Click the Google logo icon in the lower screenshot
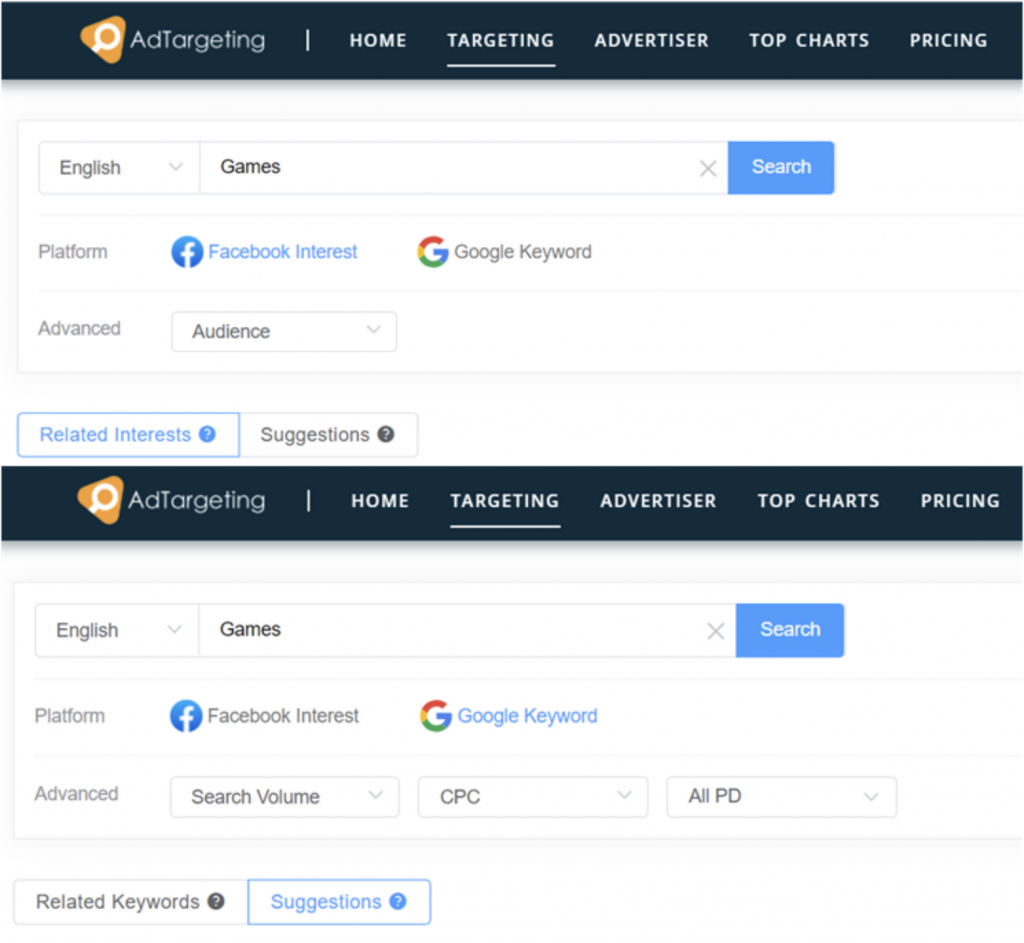This screenshot has height=943, width=1024. (x=436, y=716)
